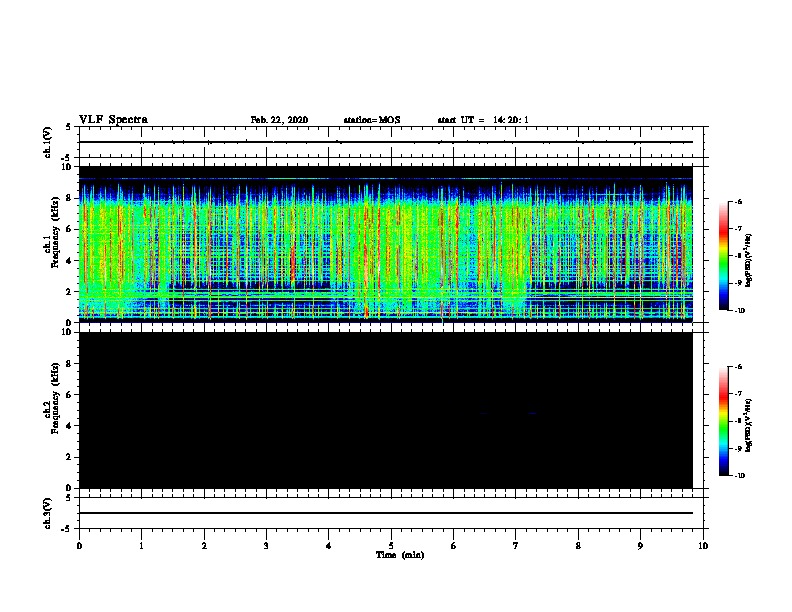
Task: Click the log(PSD) label beside ch.2 color bar
Action: click(749, 426)
